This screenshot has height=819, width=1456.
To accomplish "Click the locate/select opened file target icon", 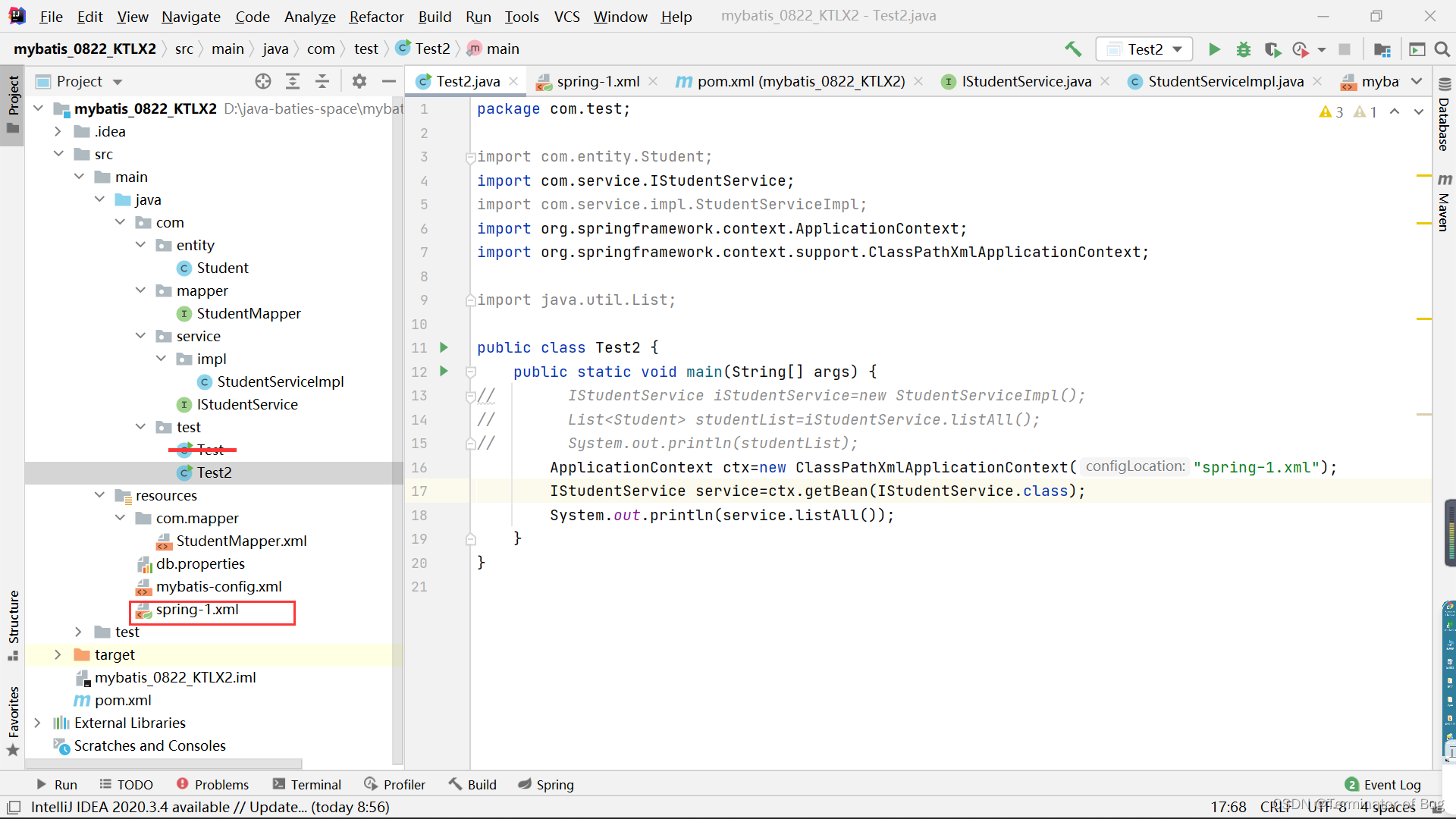I will [263, 81].
